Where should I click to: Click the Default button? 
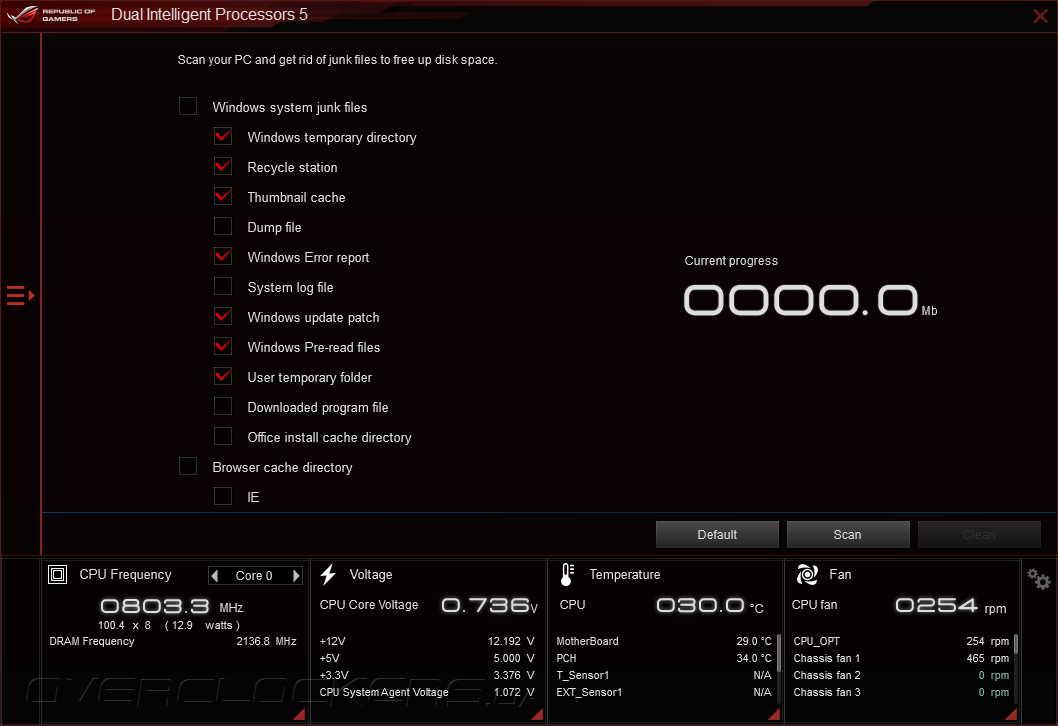(x=717, y=534)
